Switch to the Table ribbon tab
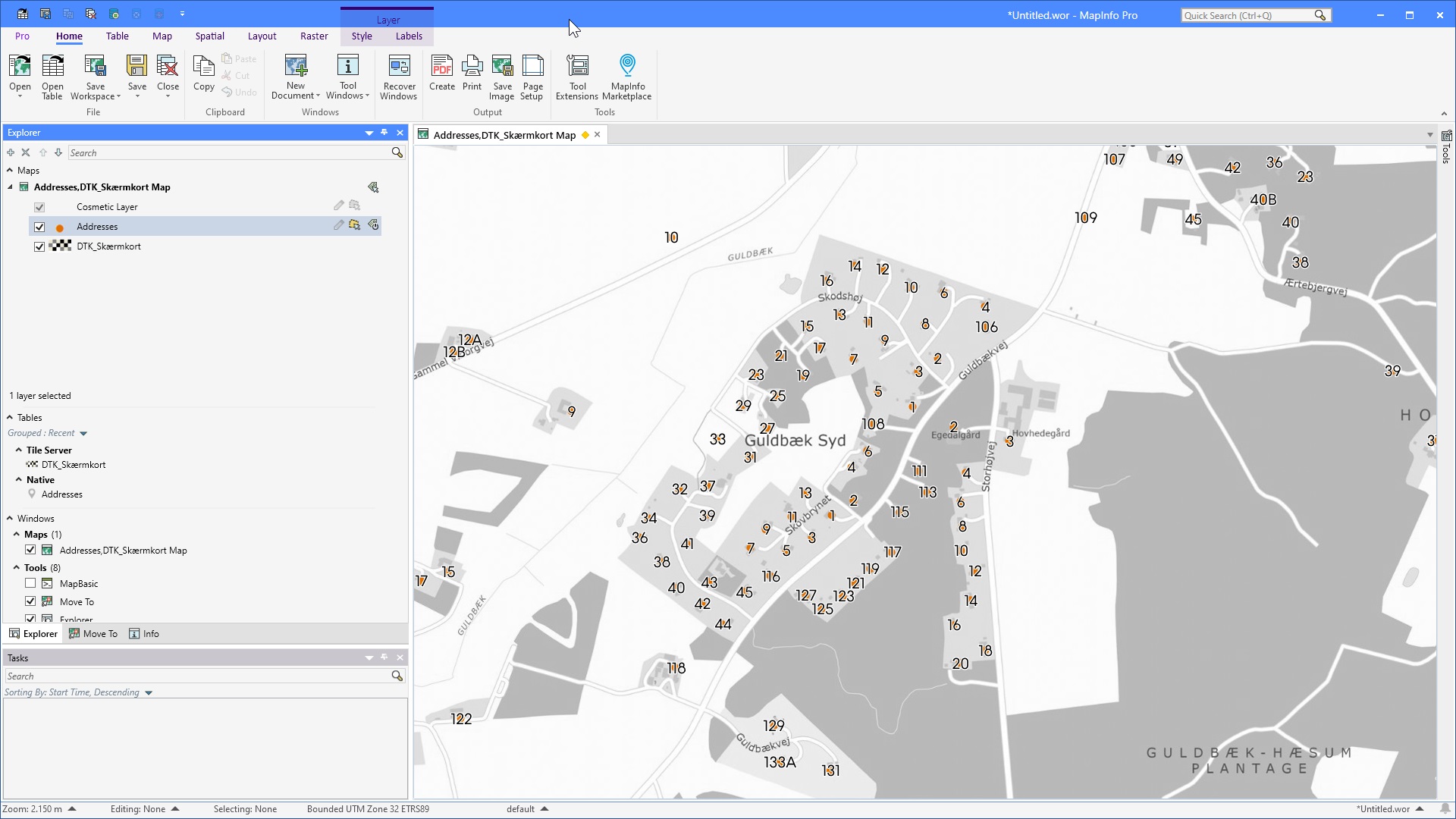The height and width of the screenshot is (819, 1456). 117,36
